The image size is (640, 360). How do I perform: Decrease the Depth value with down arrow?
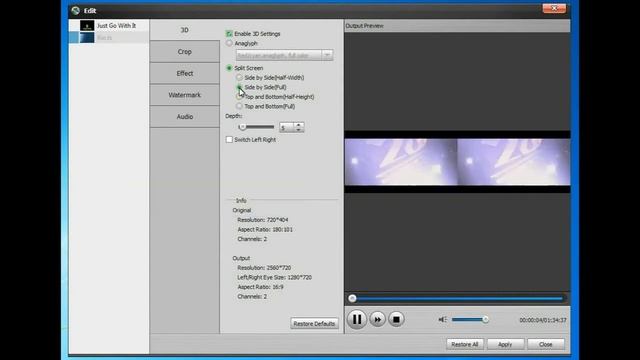click(299, 130)
